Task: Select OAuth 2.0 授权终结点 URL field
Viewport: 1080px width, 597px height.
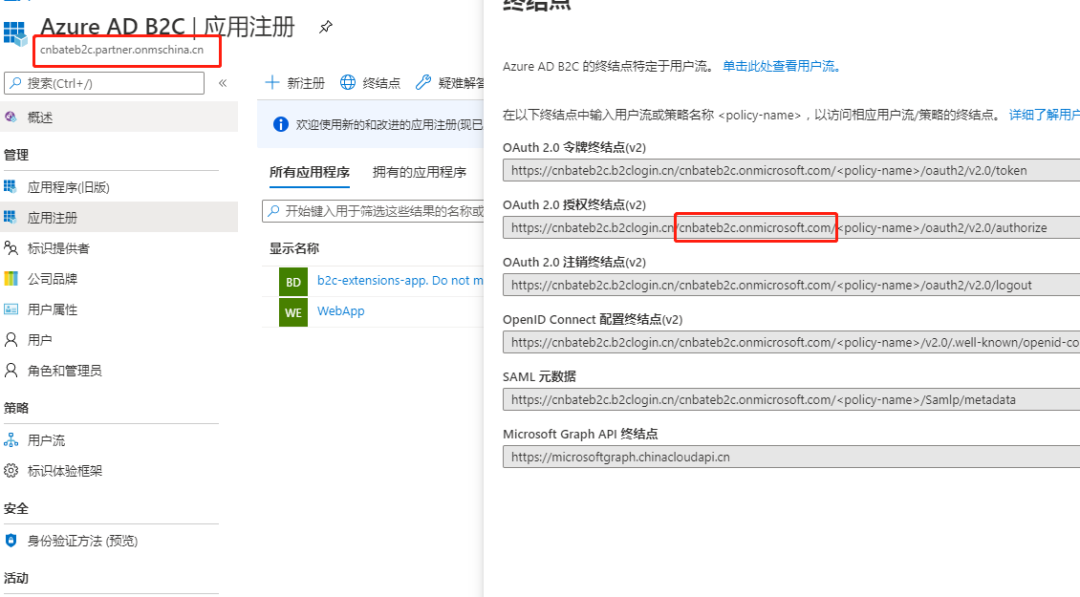Action: (791, 227)
